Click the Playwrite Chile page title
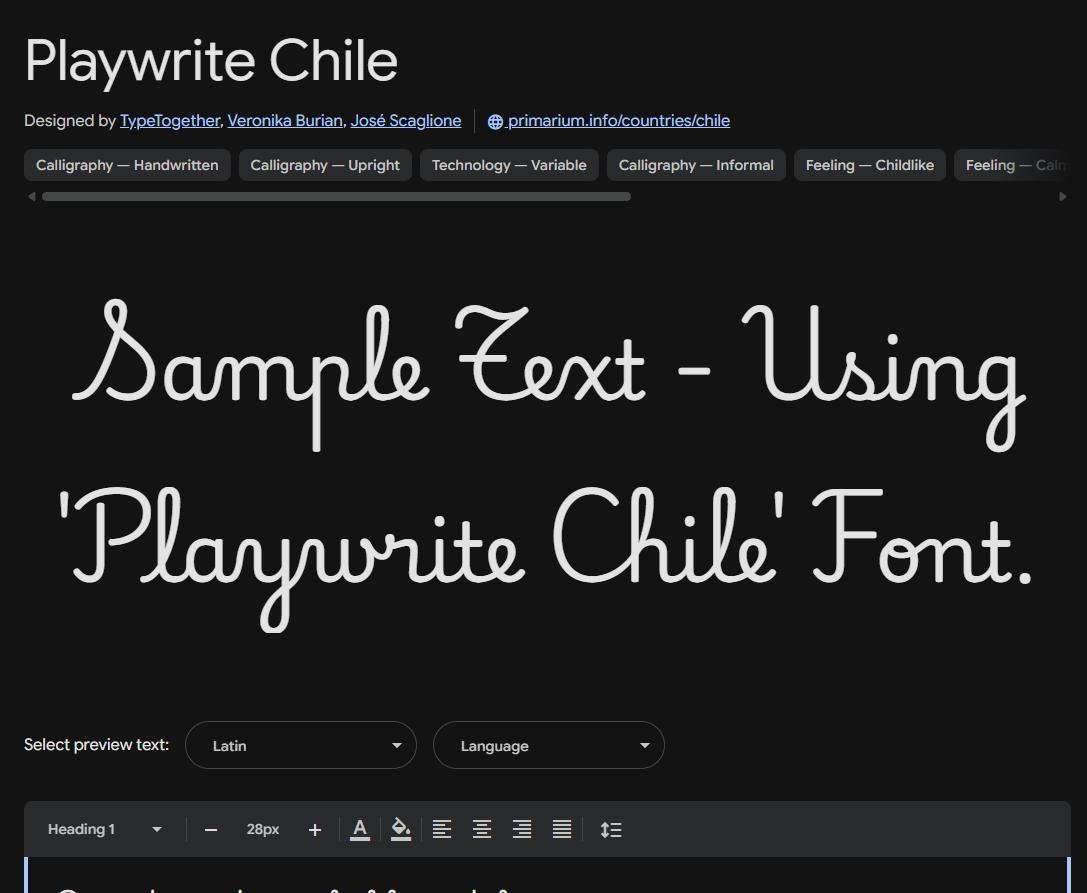Viewport: 1087px width, 893px height. tap(211, 62)
